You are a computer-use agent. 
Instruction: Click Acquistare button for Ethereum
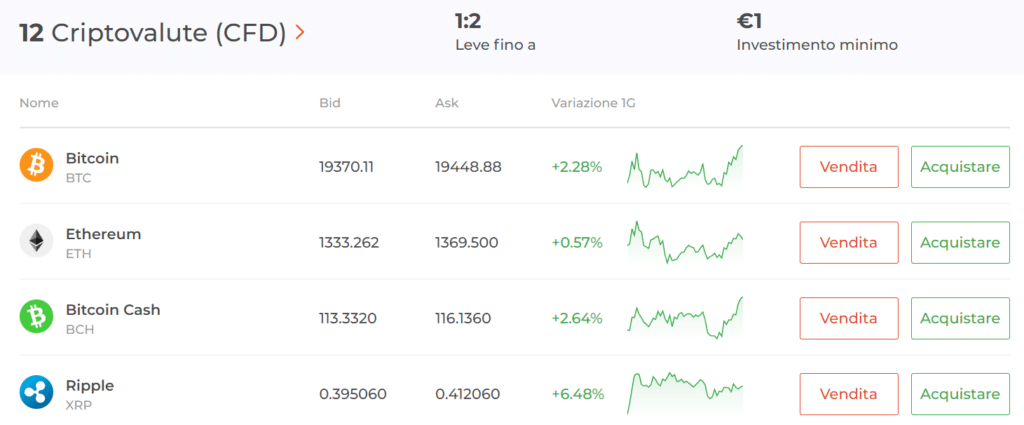960,243
